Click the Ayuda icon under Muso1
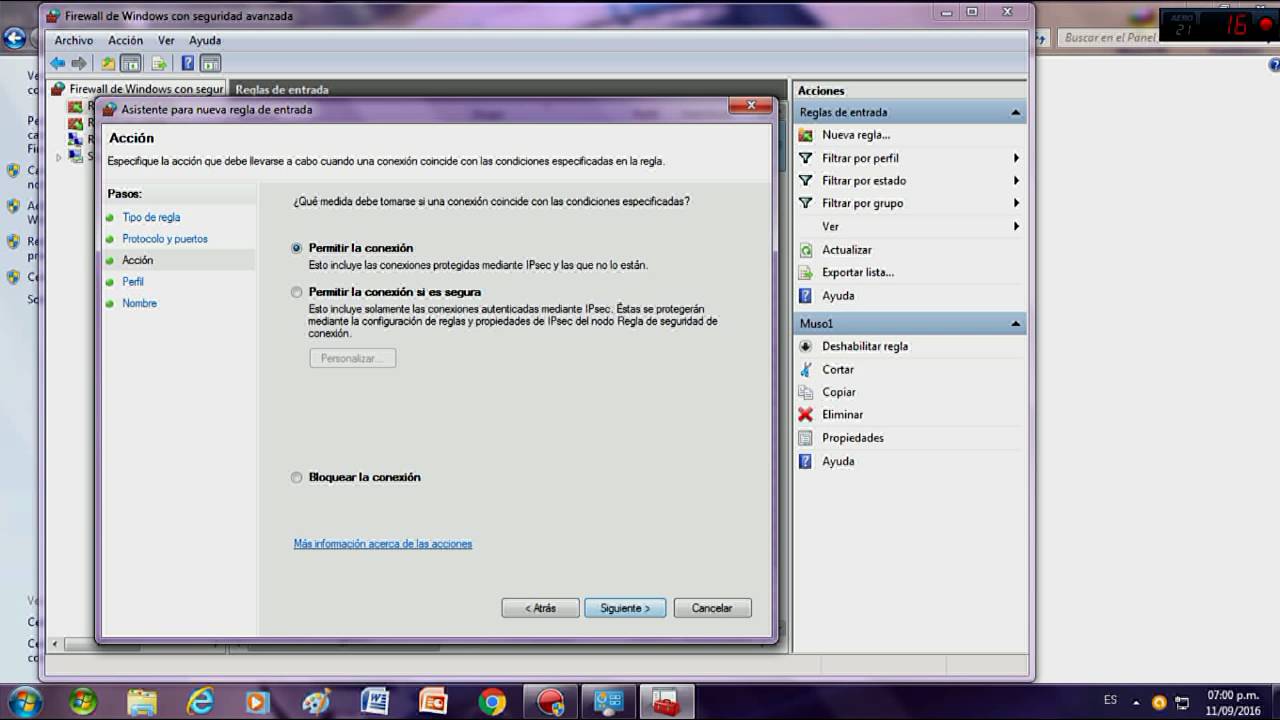The height and width of the screenshot is (720, 1280). tap(806, 461)
